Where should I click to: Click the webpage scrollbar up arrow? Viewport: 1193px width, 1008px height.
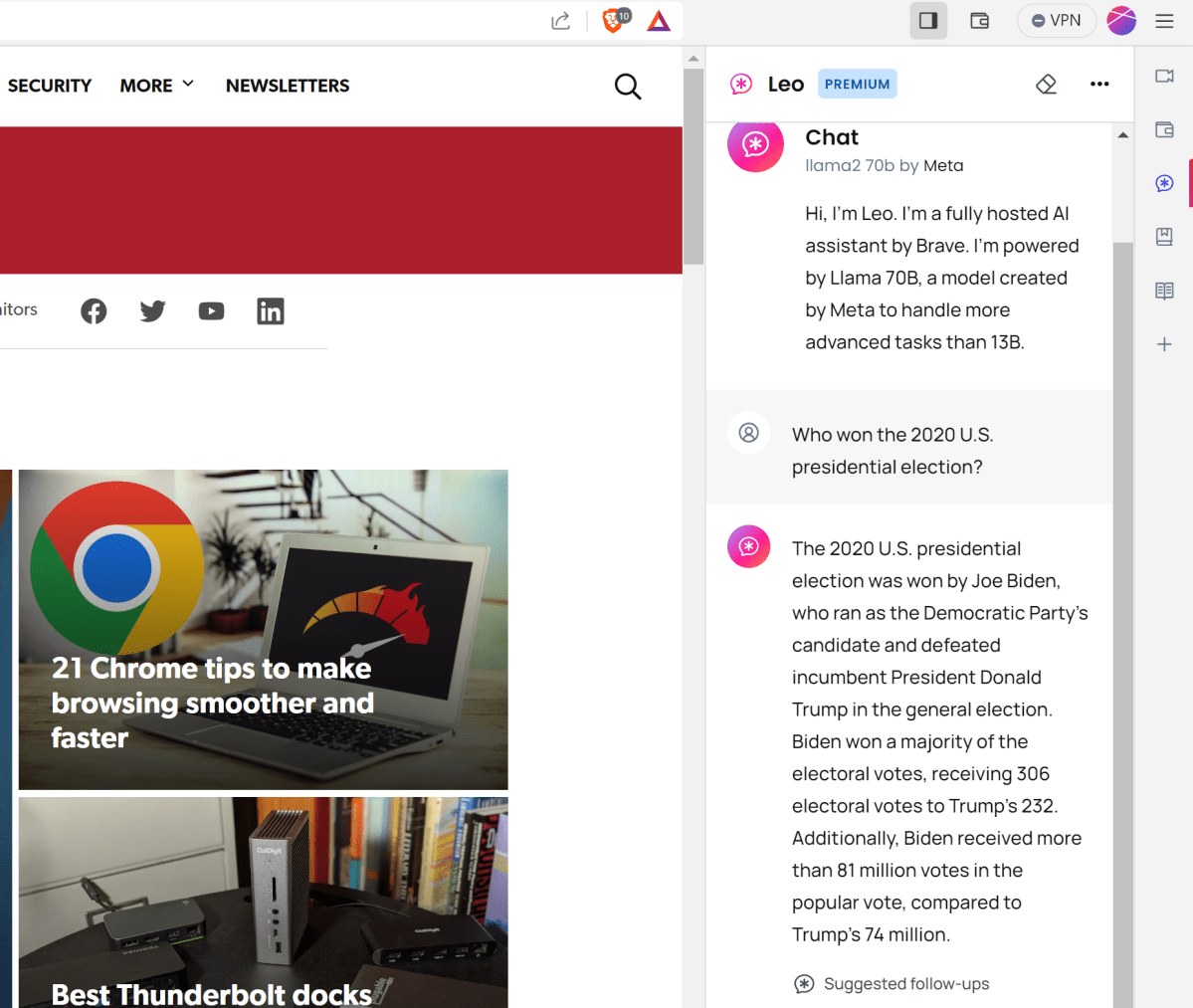(x=694, y=59)
